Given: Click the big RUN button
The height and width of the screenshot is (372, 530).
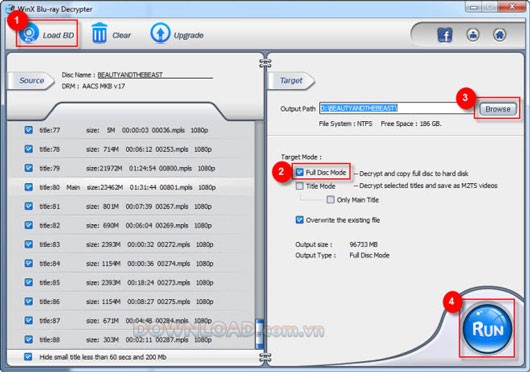Looking at the screenshot, I should point(487,328).
